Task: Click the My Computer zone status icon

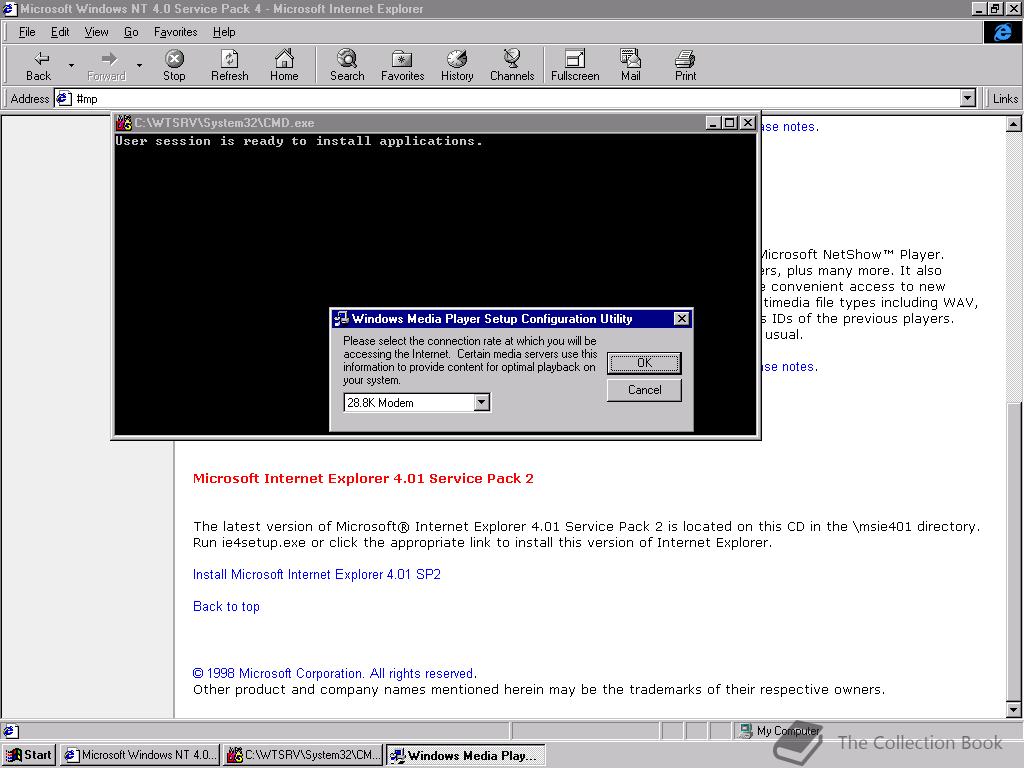Action: point(745,731)
